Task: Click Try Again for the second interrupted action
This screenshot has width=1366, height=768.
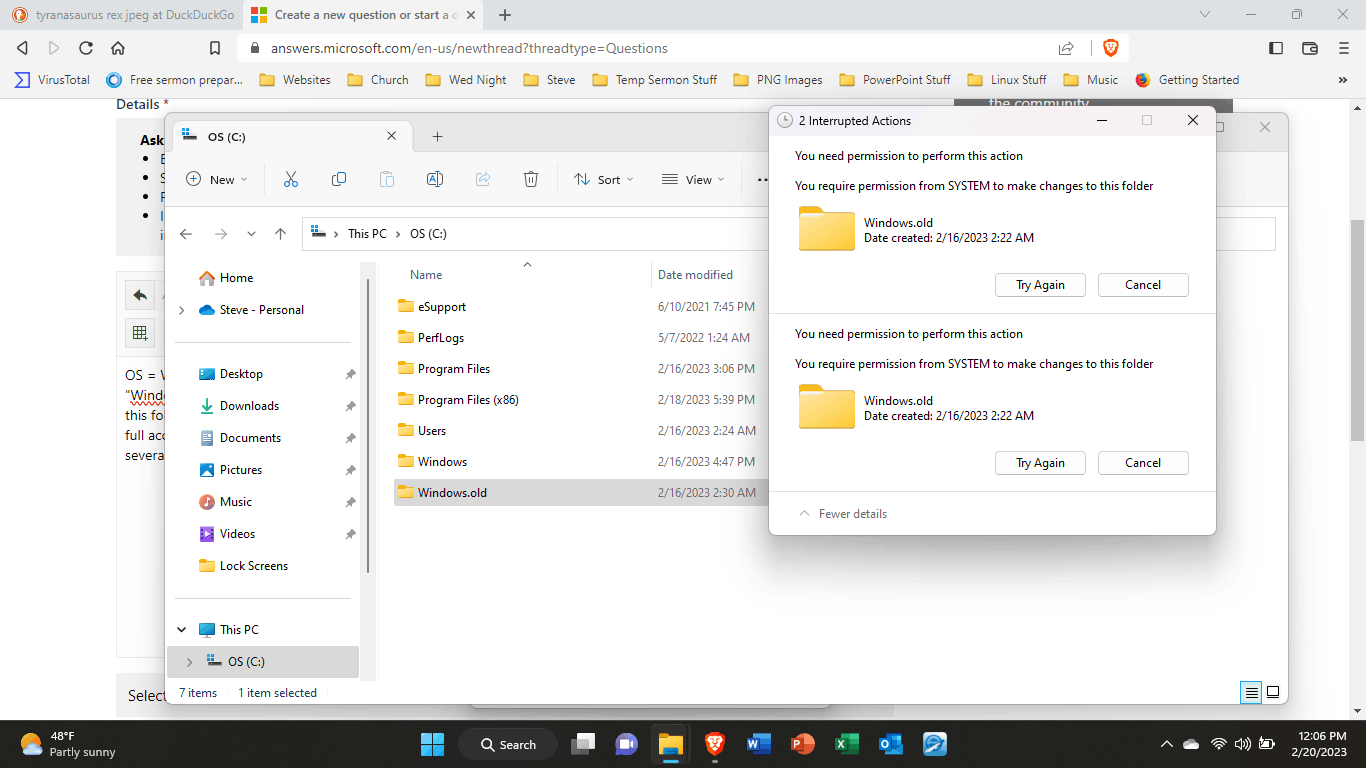Action: [x=1040, y=463]
